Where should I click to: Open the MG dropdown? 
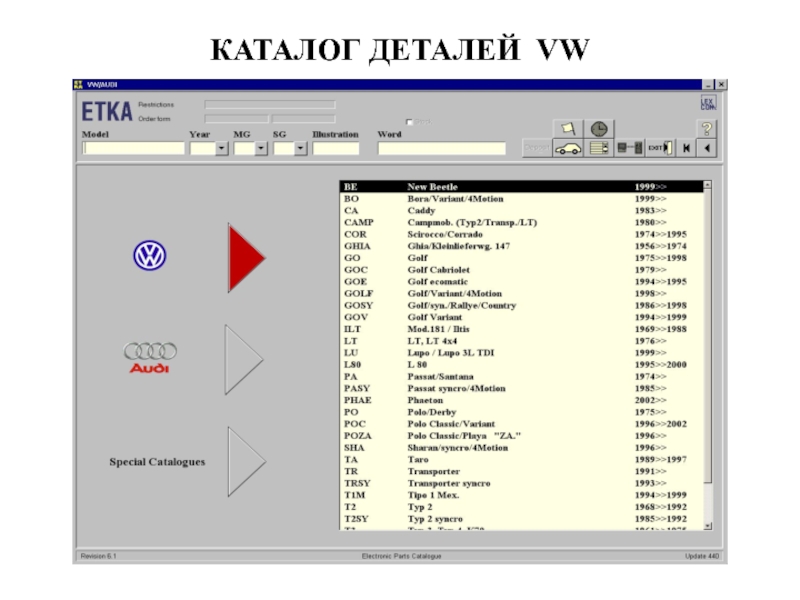(x=261, y=148)
